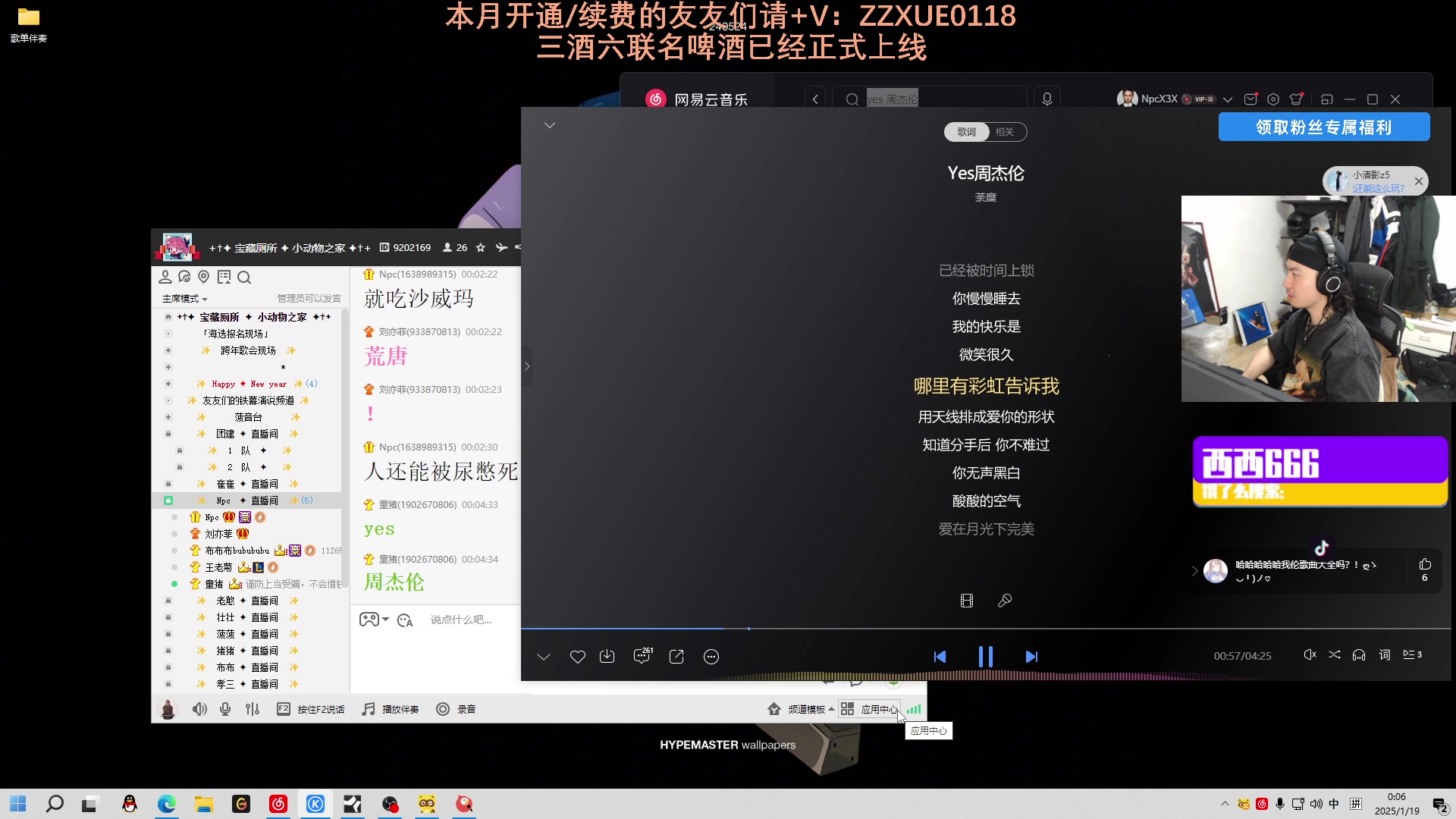The height and width of the screenshot is (819, 1456).
Task: Click the 领取粉丝专属福利 banner button
Action: tap(1324, 127)
